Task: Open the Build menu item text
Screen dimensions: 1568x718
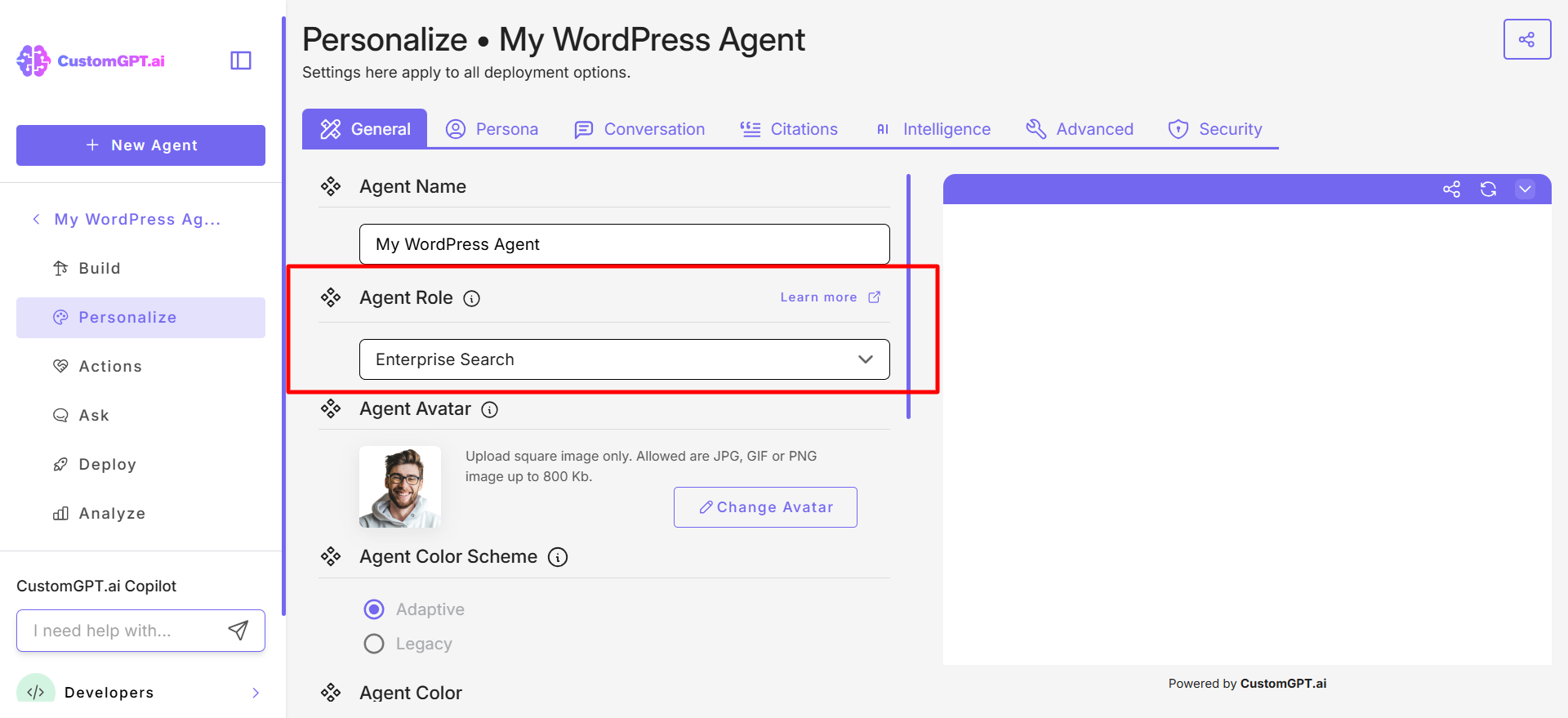Action: (100, 268)
